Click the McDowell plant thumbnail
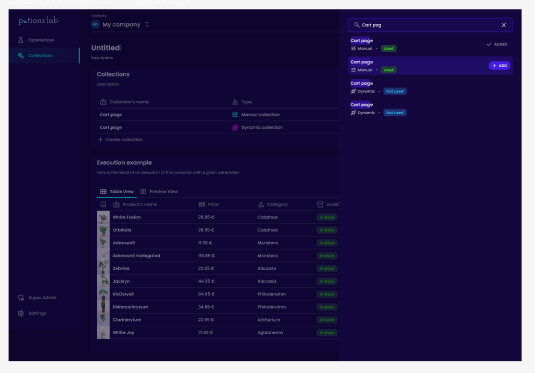The width and height of the screenshot is (535, 373). [103, 294]
